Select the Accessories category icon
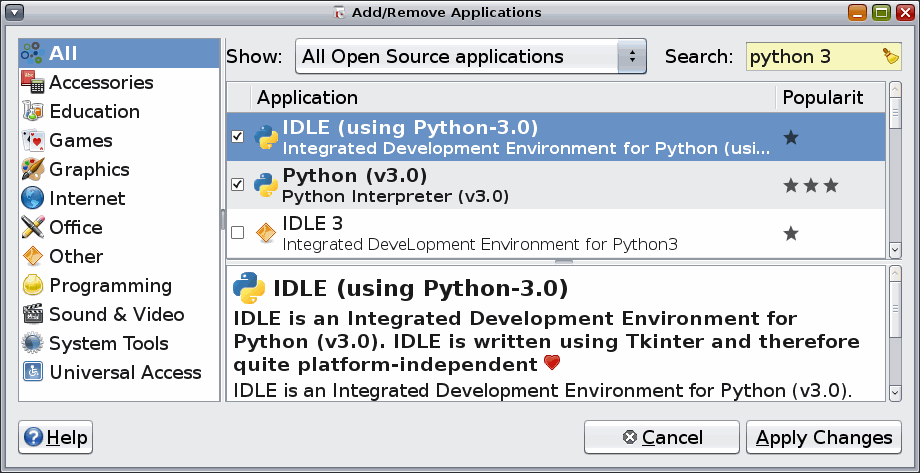This screenshot has height=473, width=920. click(32, 83)
